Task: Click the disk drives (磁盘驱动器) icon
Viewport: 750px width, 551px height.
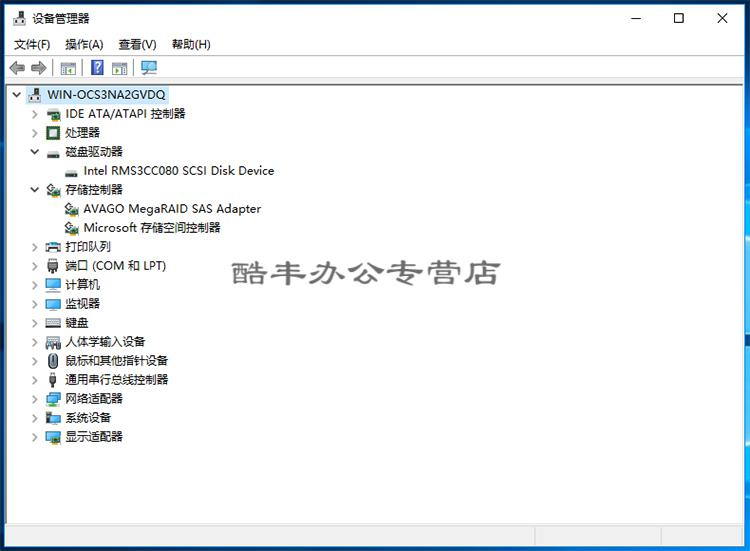Action: point(53,153)
